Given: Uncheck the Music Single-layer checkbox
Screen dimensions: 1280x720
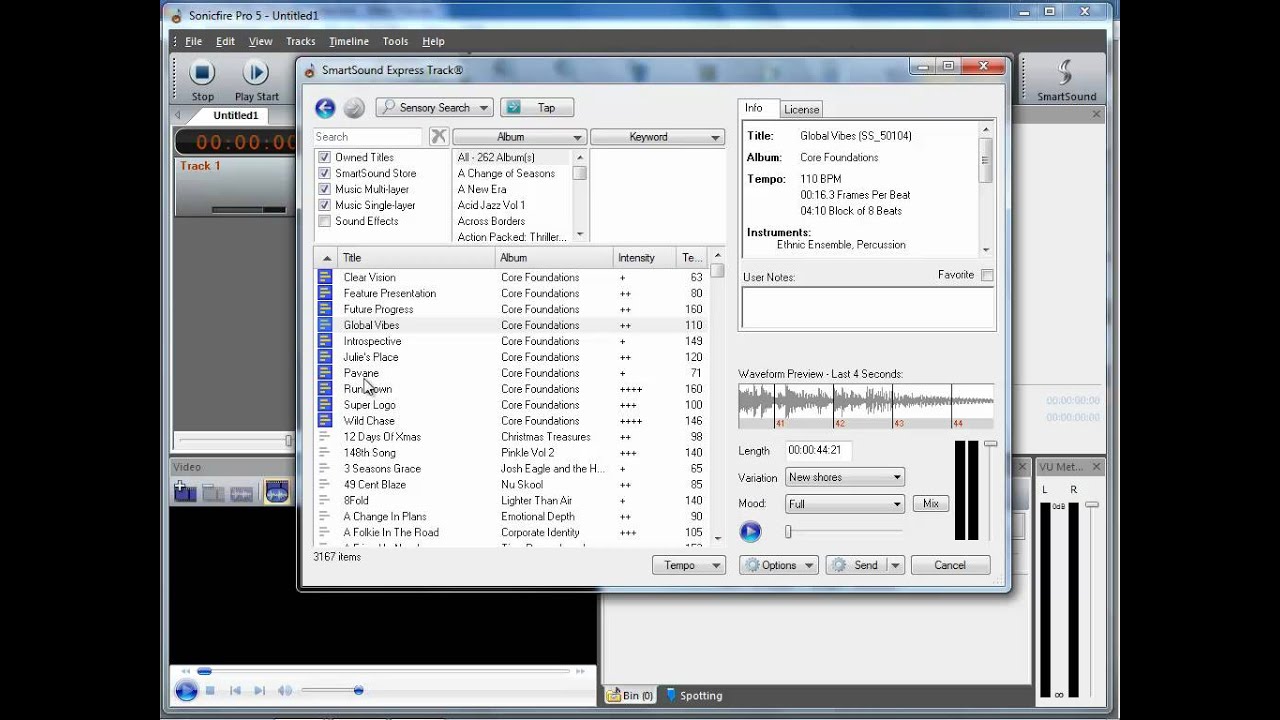Looking at the screenshot, I should pos(324,205).
